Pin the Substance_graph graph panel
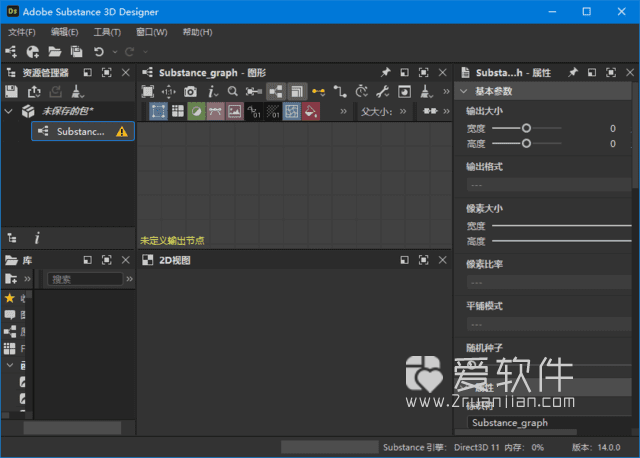The height and width of the screenshot is (458, 640). click(385, 72)
